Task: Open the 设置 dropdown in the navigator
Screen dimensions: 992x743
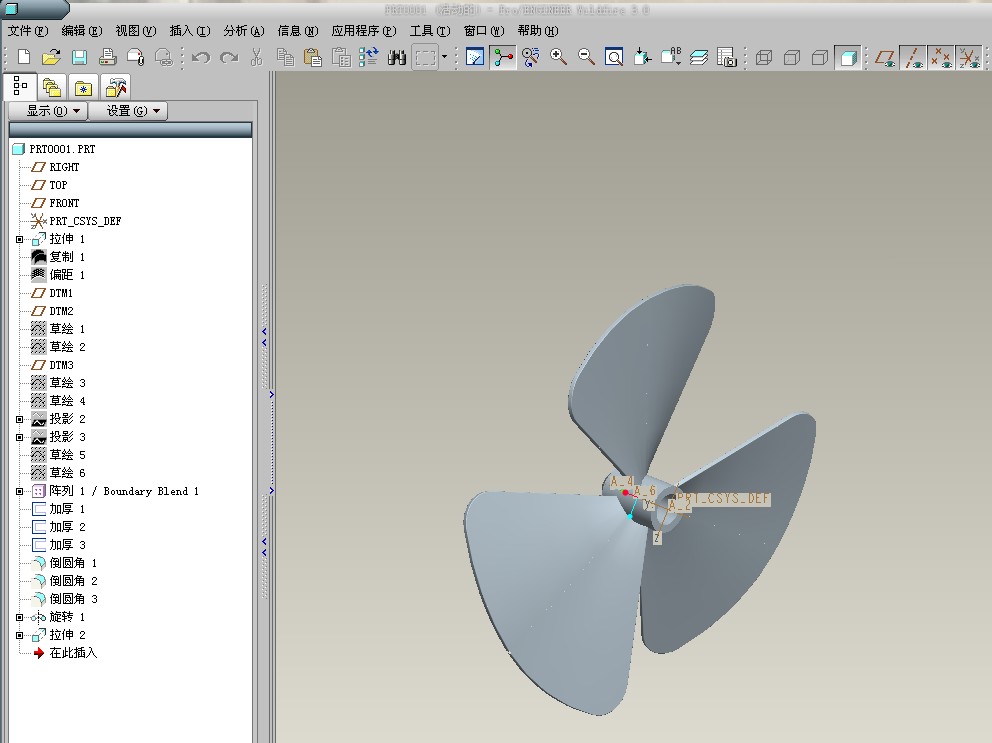Action: coord(128,111)
